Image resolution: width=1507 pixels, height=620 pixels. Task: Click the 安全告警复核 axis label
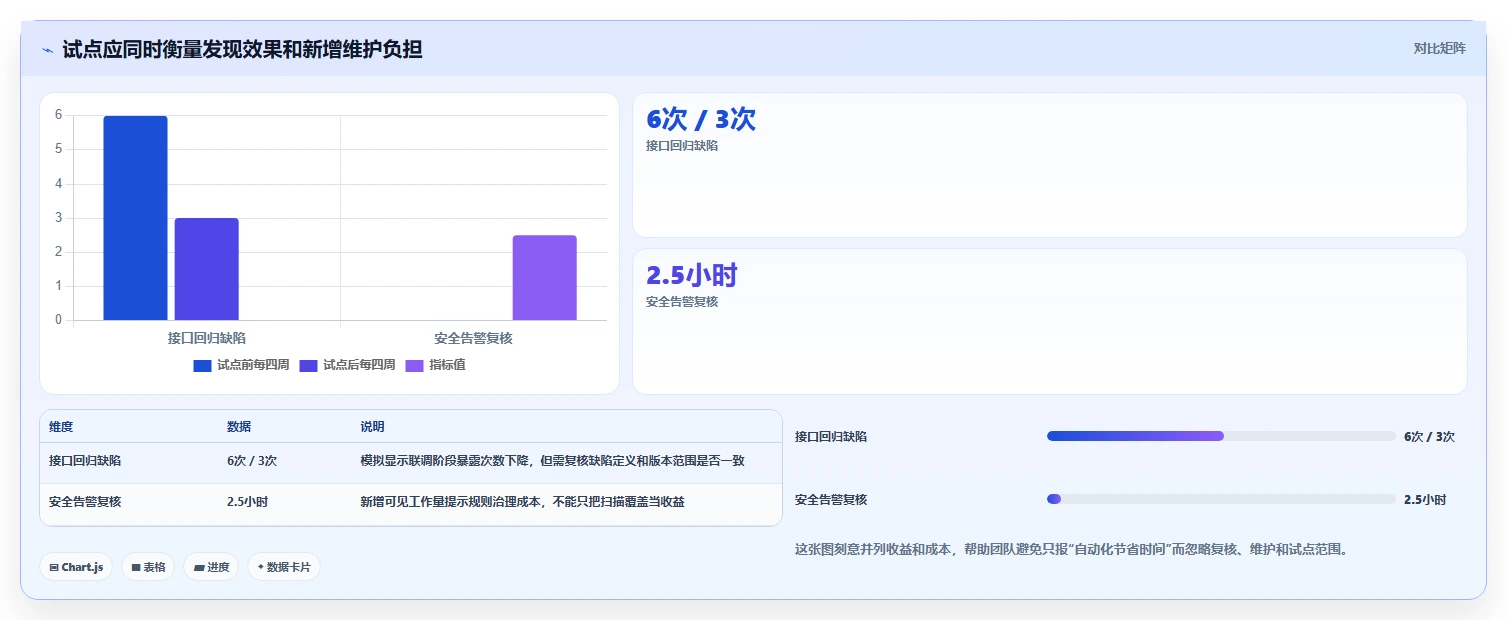click(x=474, y=338)
